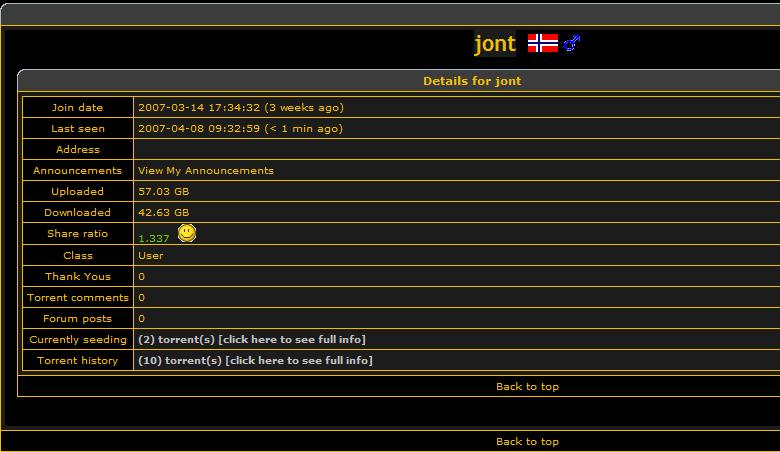Click the Currently seeding label
This screenshot has width=780, height=452.
[x=78, y=340]
